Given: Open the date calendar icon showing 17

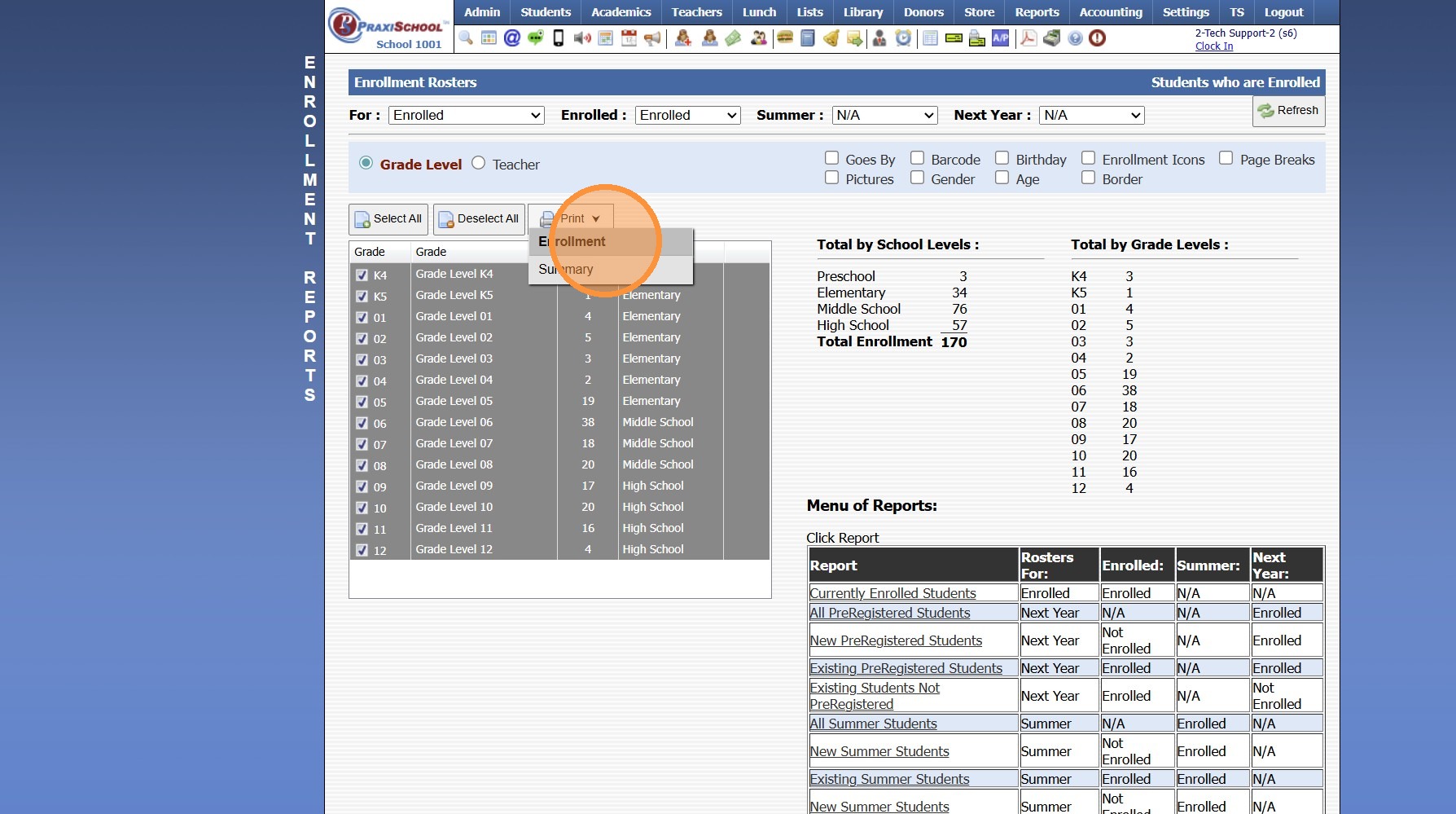Looking at the screenshot, I should click(629, 38).
